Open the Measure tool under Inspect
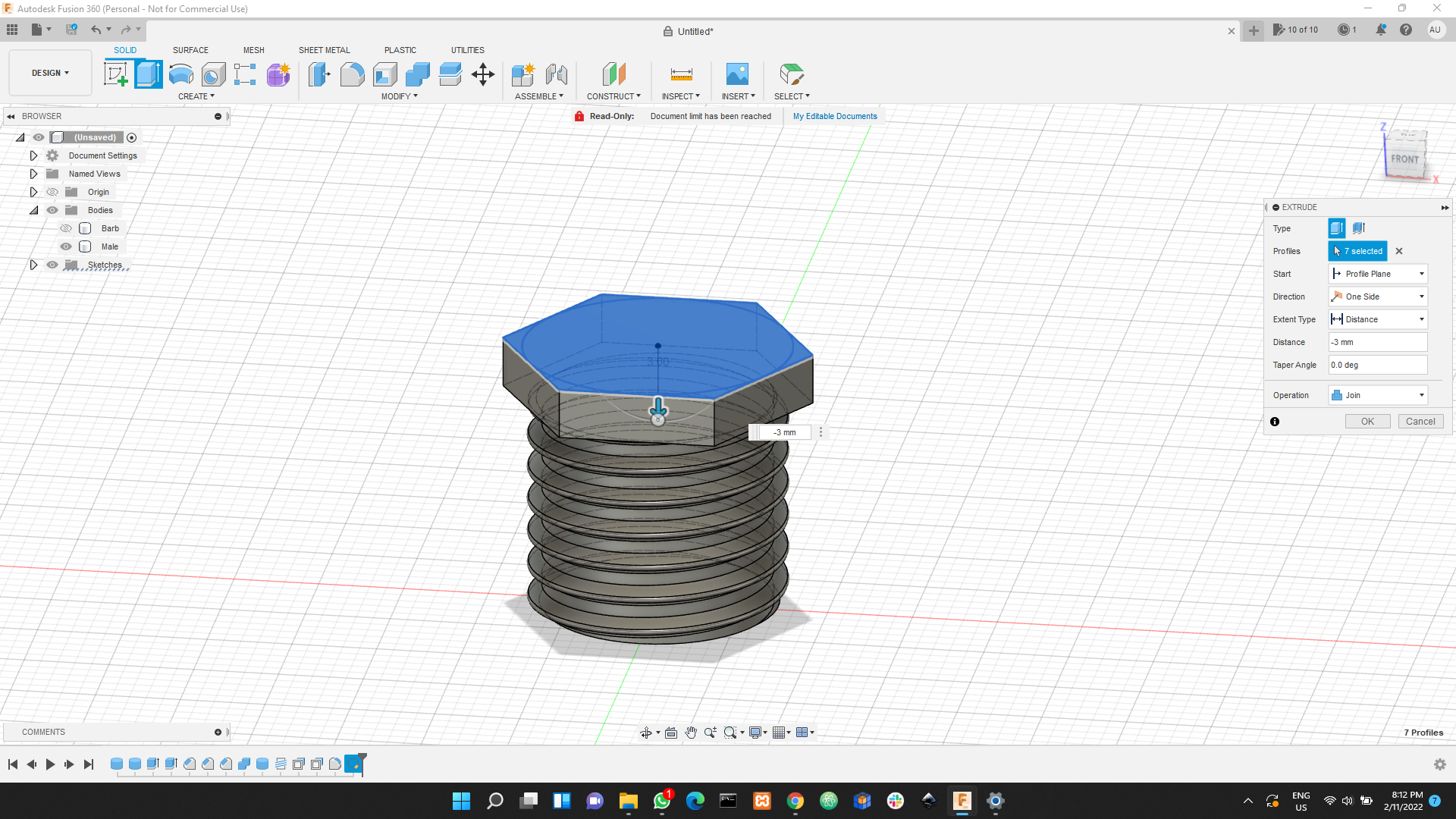 680,74
